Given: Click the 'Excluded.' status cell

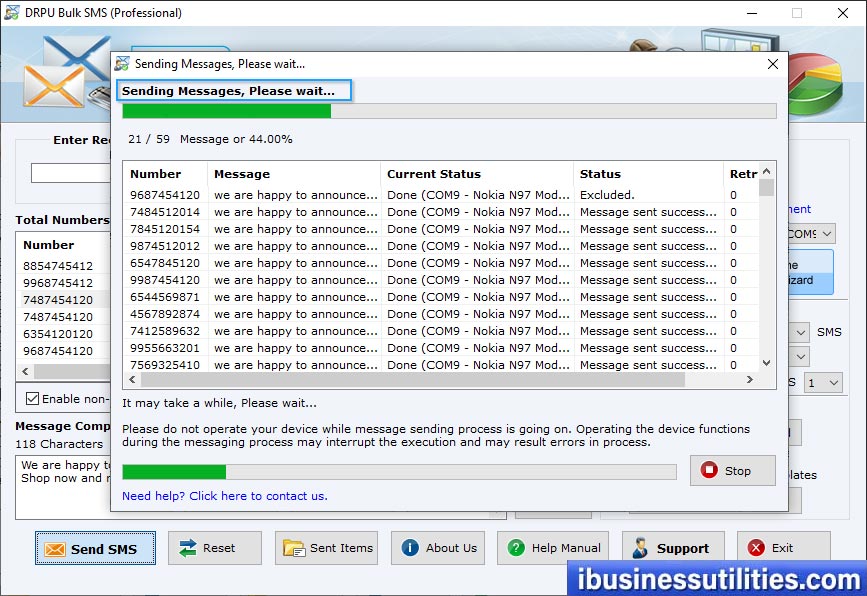Looking at the screenshot, I should [607, 195].
